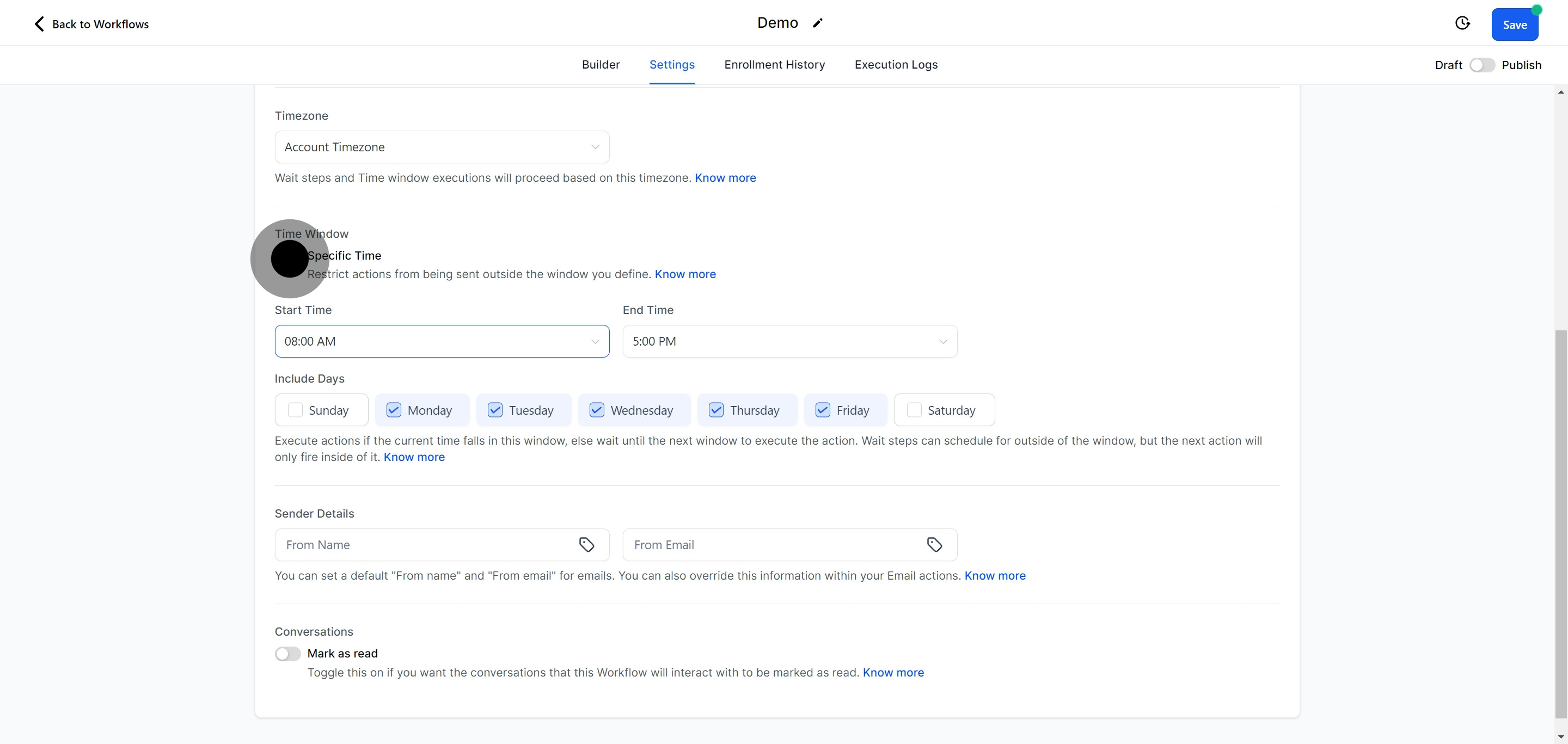
Task: Click the pencil icon to rename Demo
Action: 817,23
